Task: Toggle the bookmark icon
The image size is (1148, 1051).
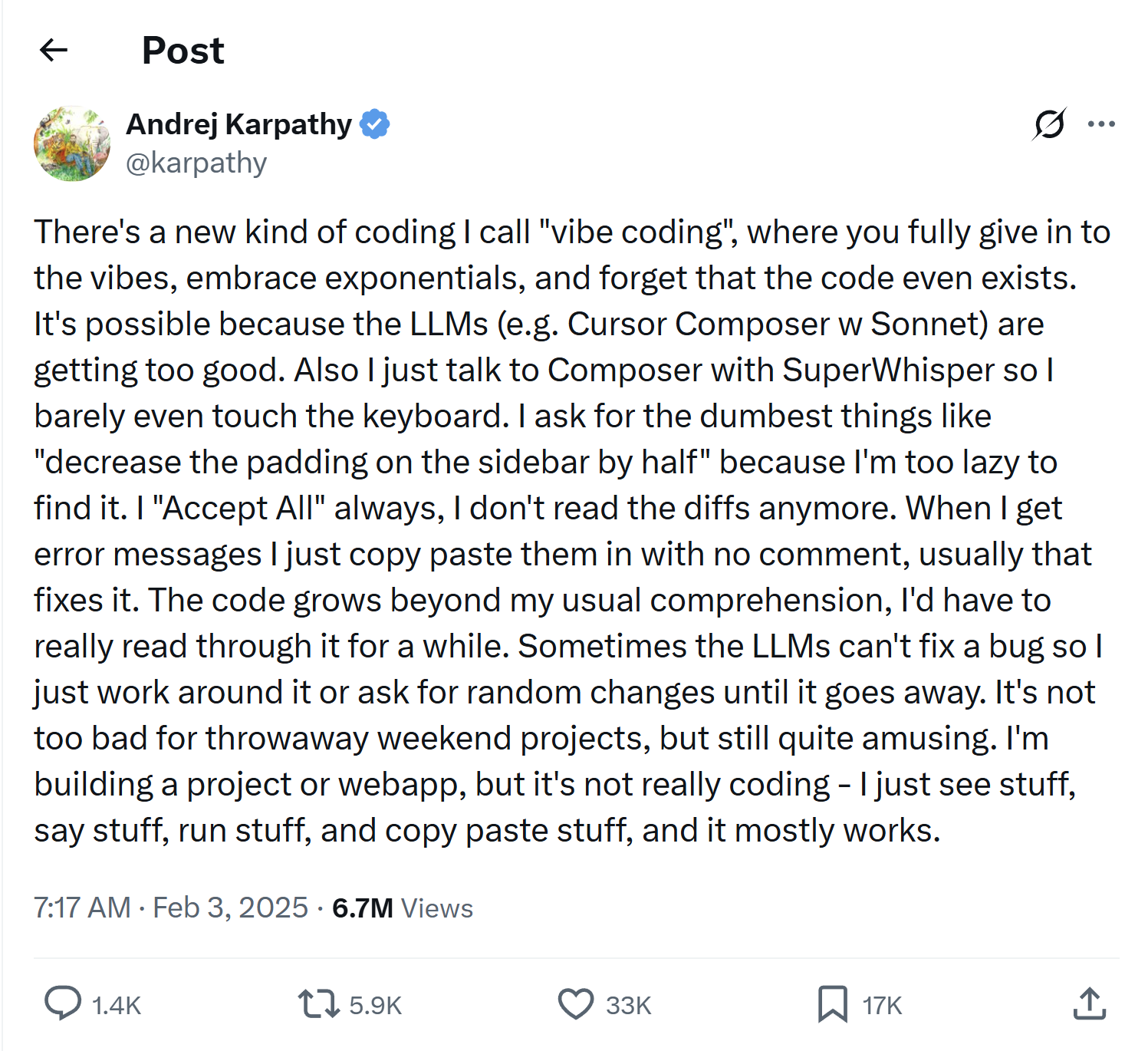Action: tap(832, 1003)
